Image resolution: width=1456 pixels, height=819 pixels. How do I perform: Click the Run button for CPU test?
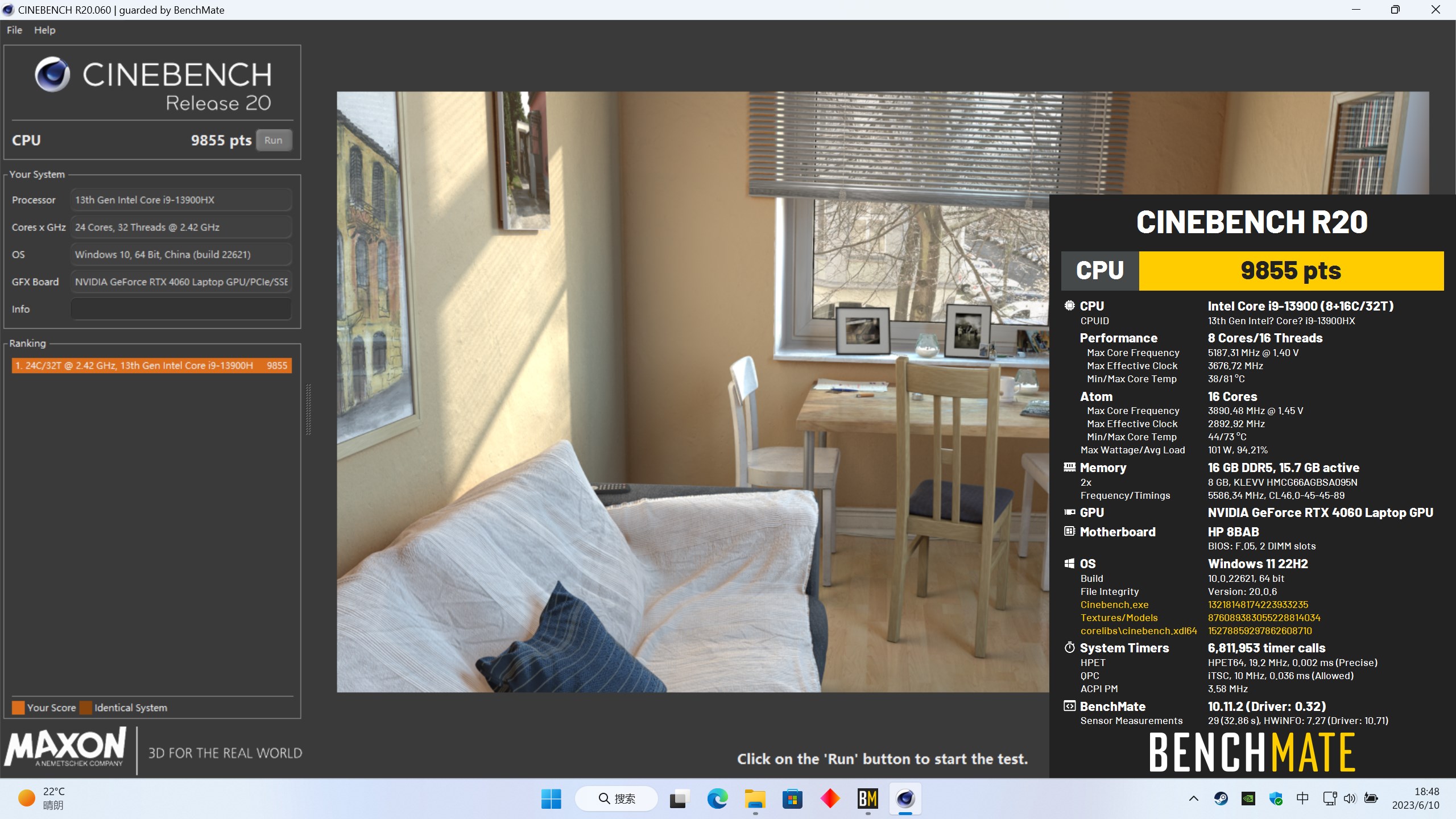click(x=274, y=140)
